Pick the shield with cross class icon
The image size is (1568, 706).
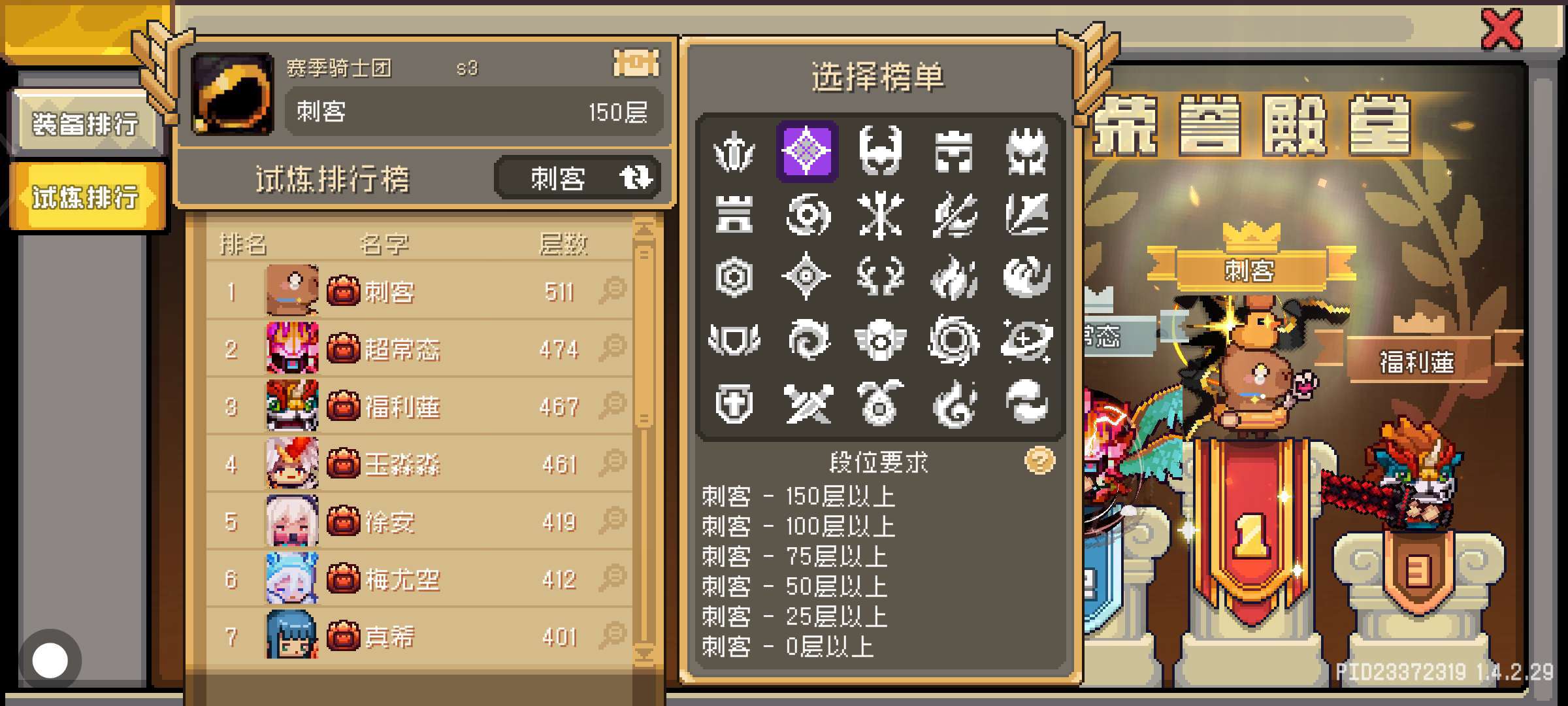click(x=734, y=402)
